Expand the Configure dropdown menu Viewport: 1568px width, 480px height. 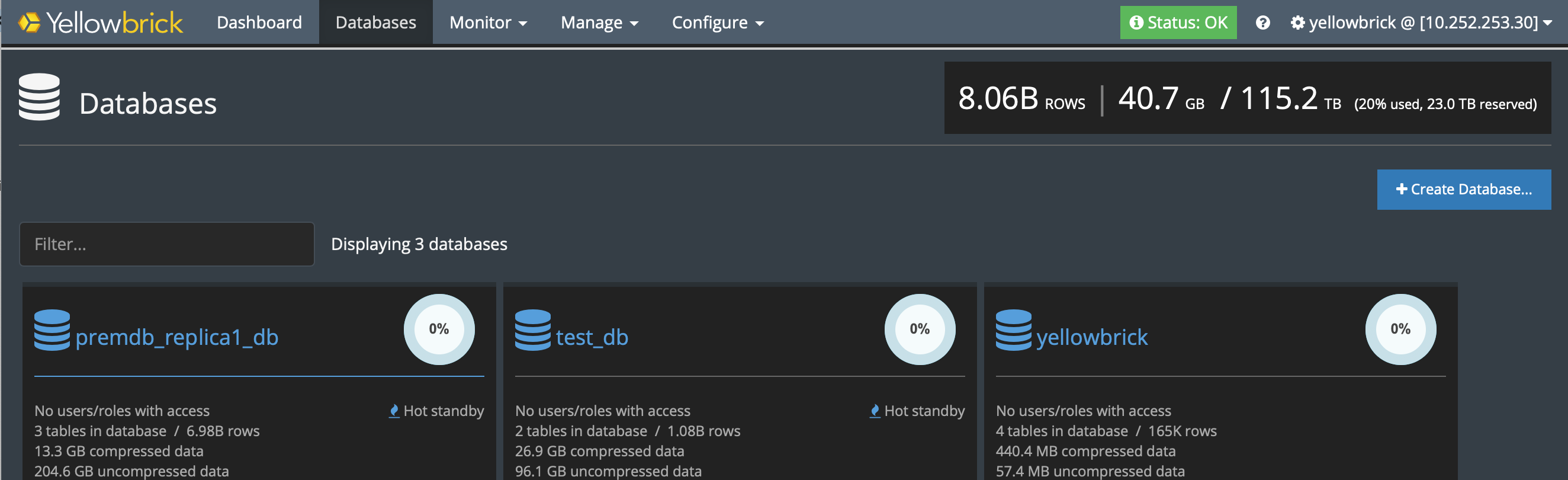(x=717, y=23)
